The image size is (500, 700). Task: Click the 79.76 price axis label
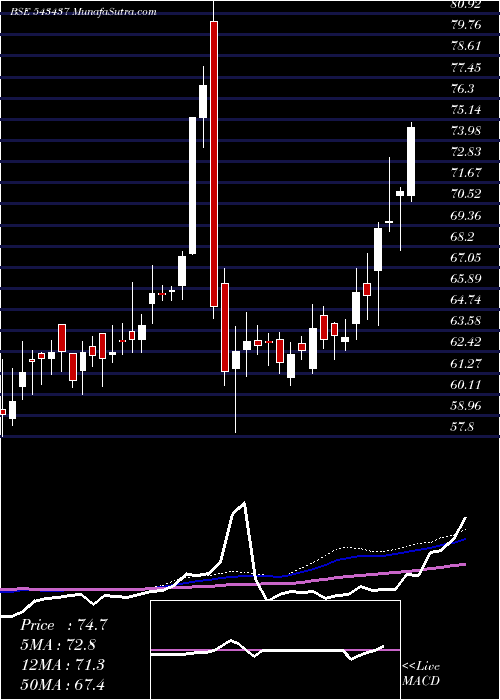coord(468,25)
